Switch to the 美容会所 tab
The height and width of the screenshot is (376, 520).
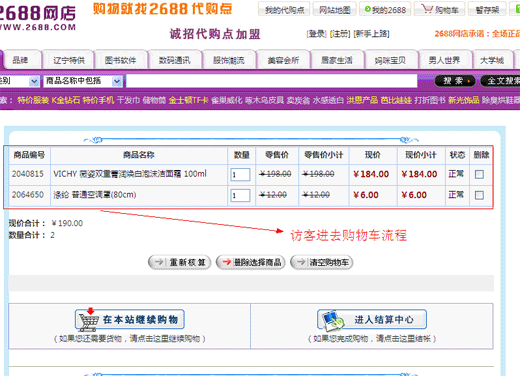(283, 60)
